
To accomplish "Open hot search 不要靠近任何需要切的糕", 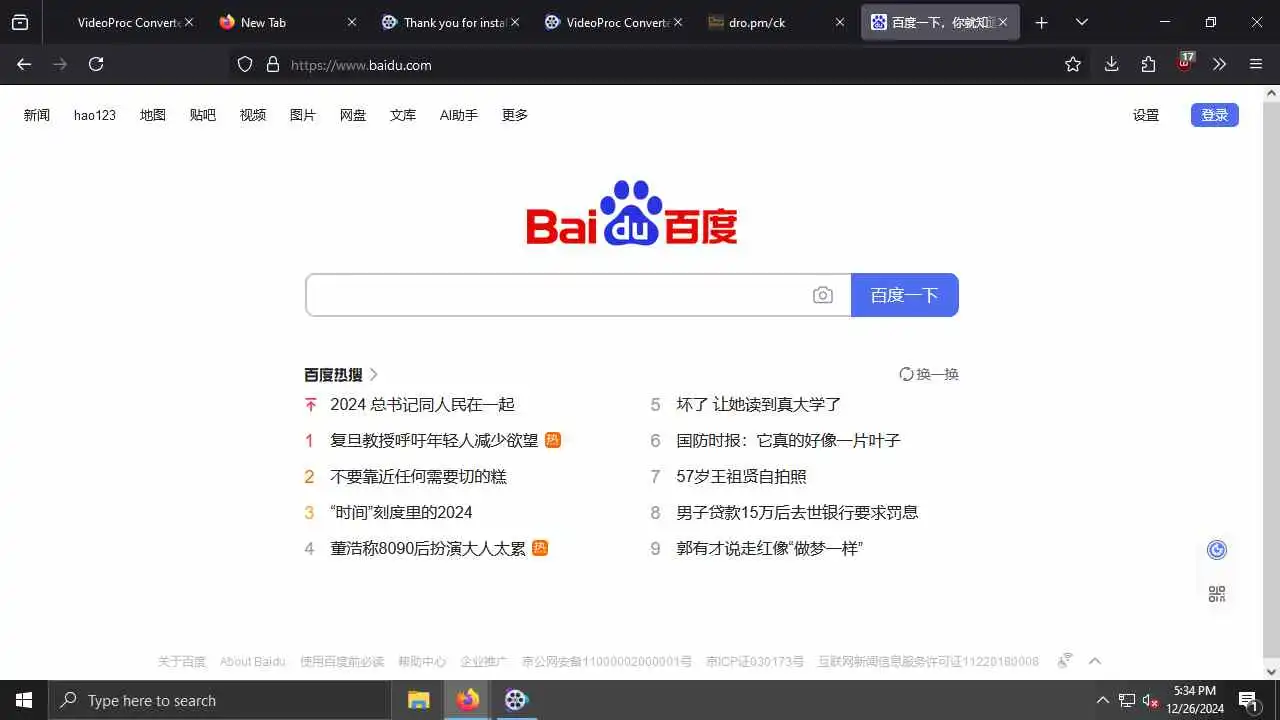I will tap(418, 476).
